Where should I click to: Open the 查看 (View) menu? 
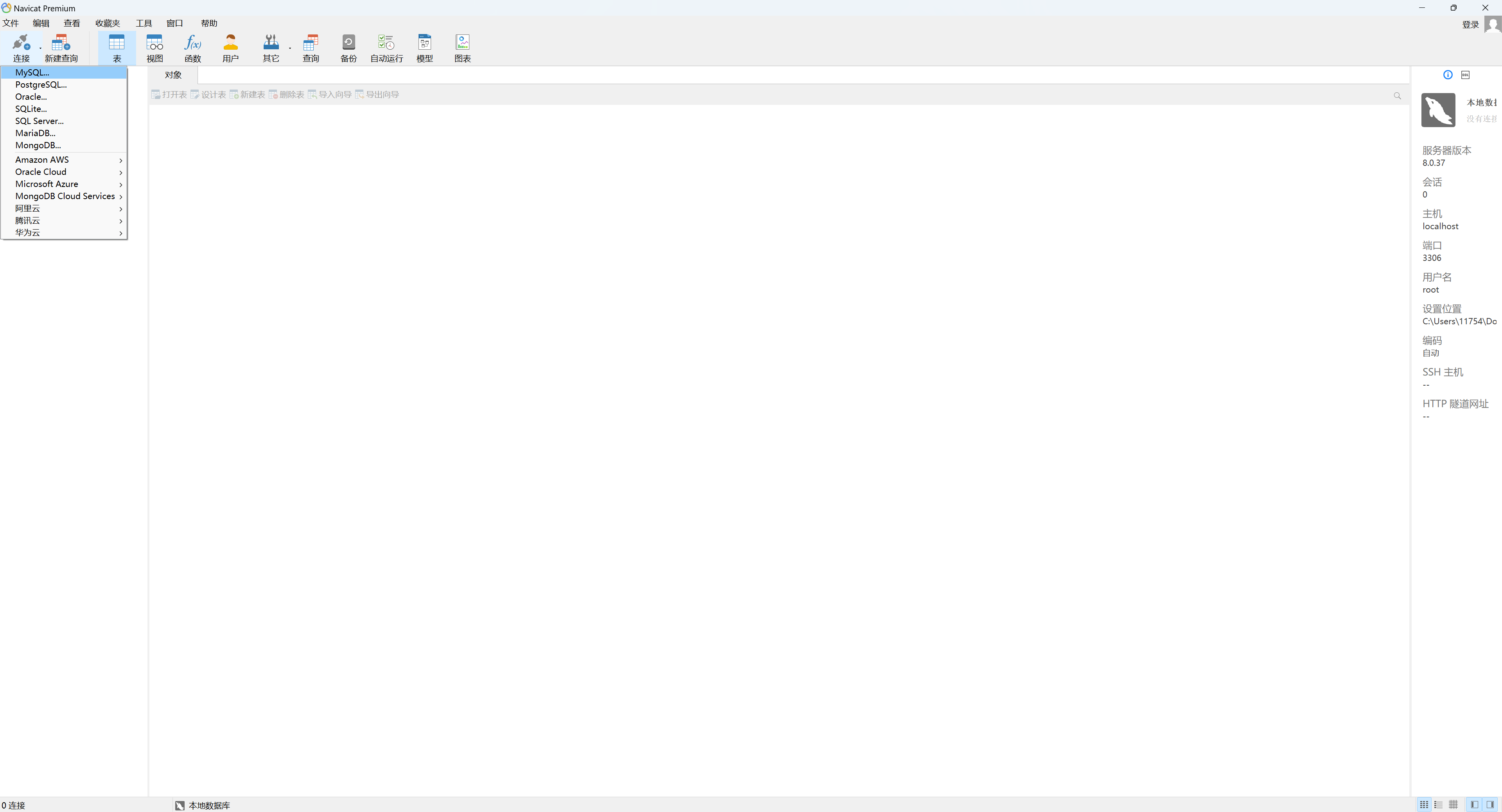[72, 23]
